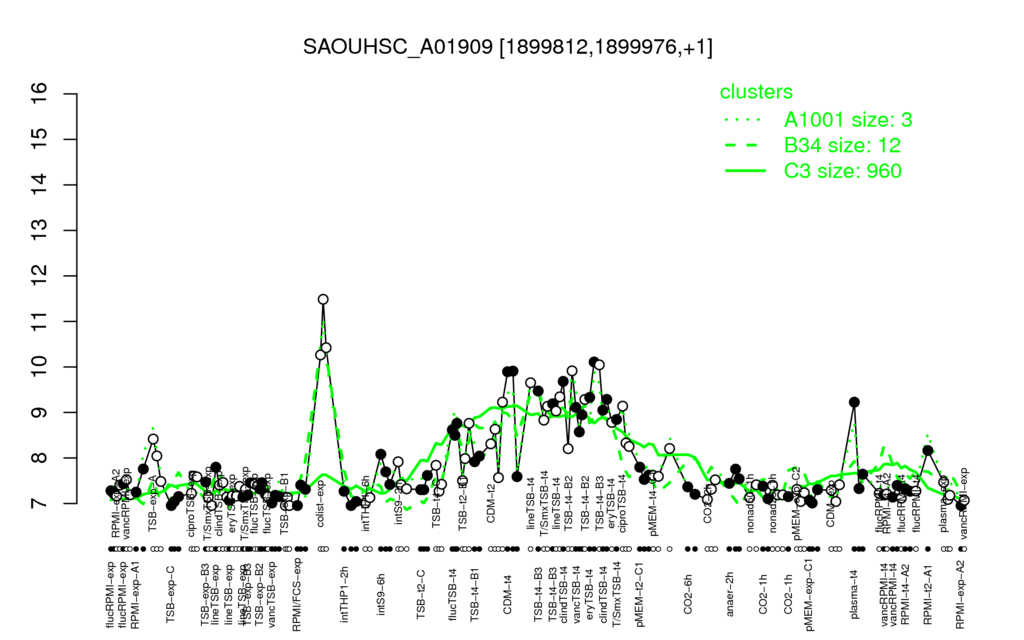Click the 'CDM-t2' axis label
1024x640 pixels.
491,503
